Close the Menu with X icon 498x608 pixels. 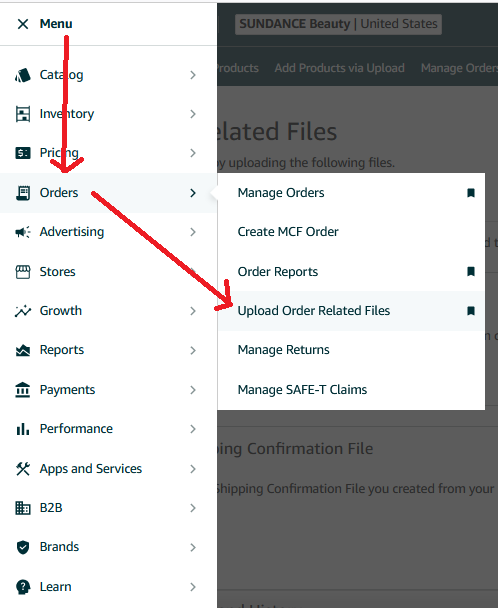23,24
